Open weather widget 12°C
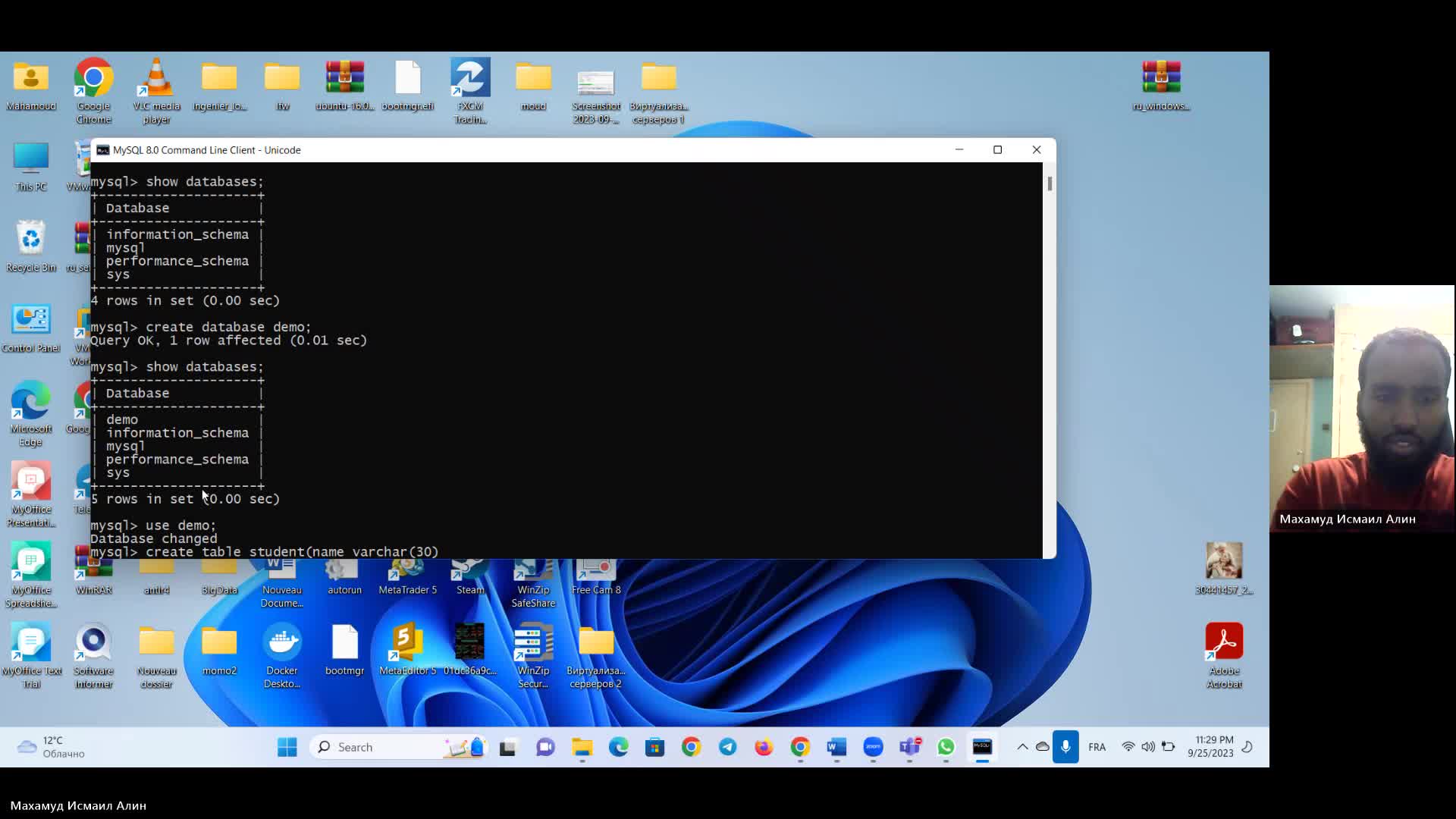Viewport: 1456px width, 819px height. (51, 747)
